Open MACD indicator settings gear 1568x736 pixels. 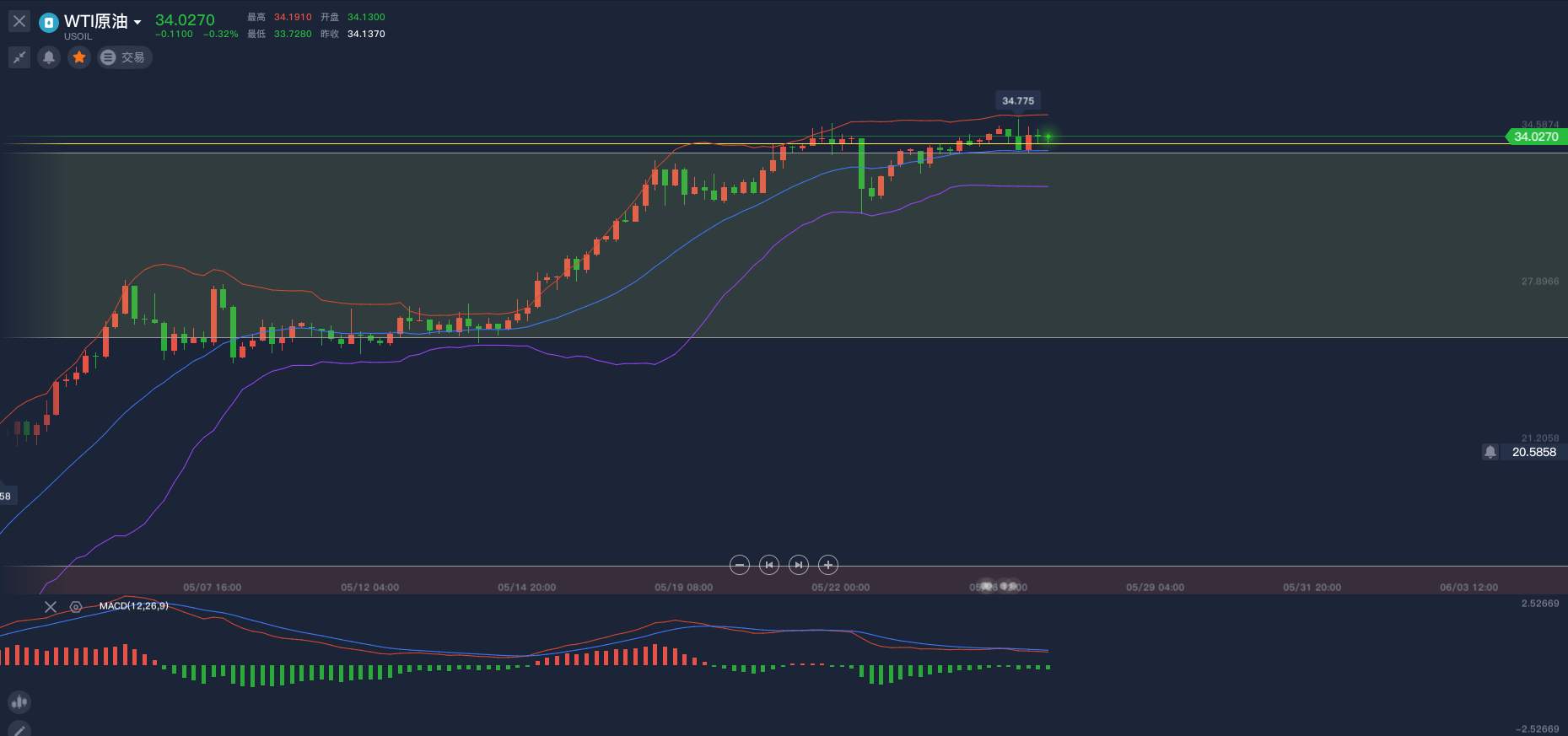pyautogui.click(x=76, y=606)
